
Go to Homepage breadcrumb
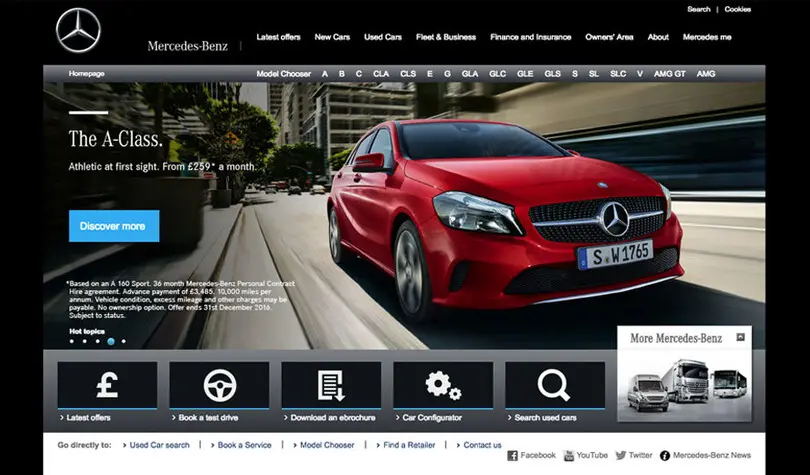click(87, 74)
